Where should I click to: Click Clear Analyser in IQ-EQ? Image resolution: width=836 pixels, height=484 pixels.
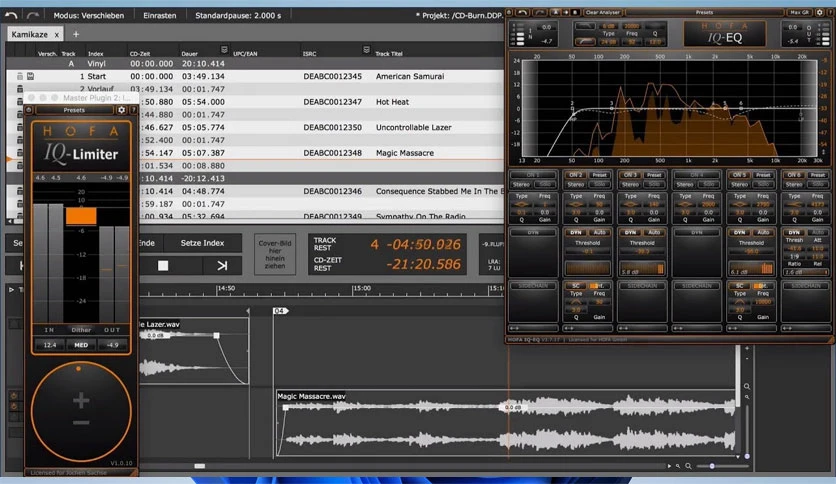coord(602,12)
